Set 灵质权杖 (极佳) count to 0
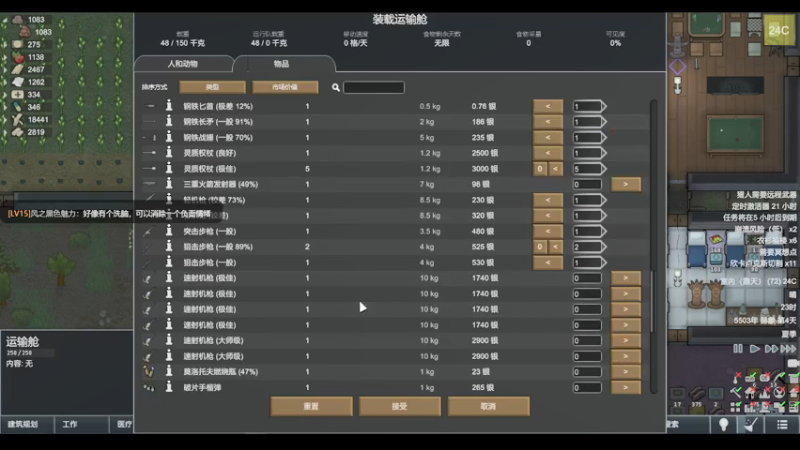Viewport: 800px width, 450px height. point(540,168)
